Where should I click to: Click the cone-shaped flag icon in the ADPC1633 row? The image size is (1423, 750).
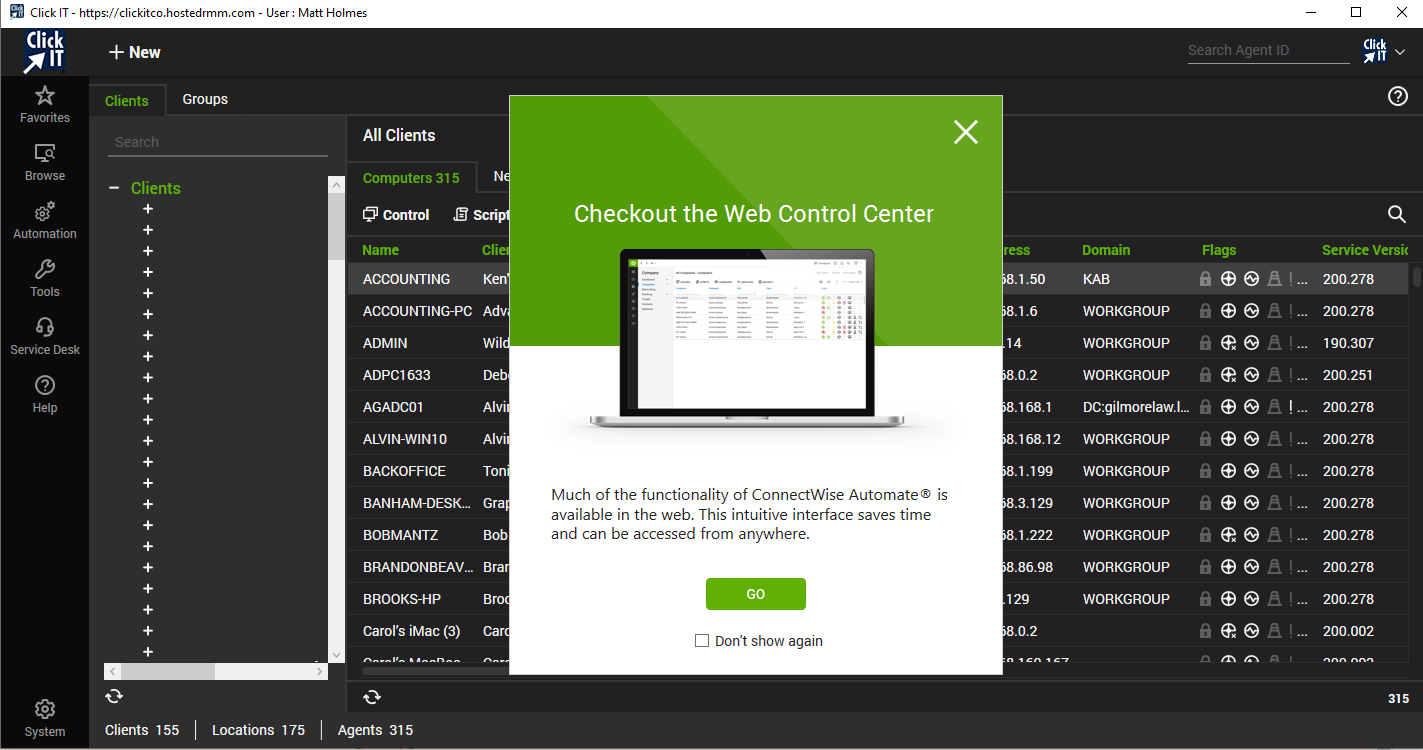1274,375
